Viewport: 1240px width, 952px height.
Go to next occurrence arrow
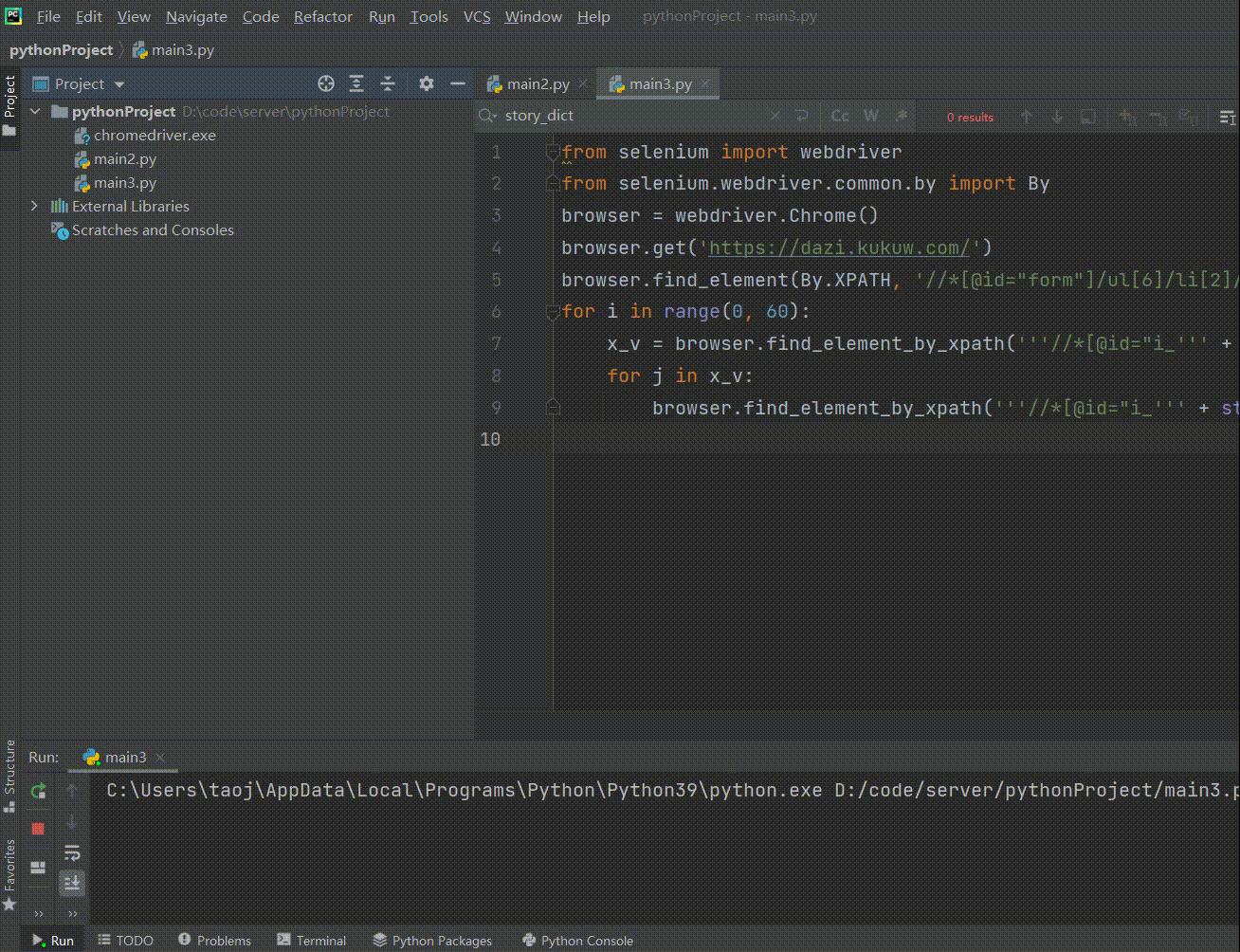(x=1057, y=117)
